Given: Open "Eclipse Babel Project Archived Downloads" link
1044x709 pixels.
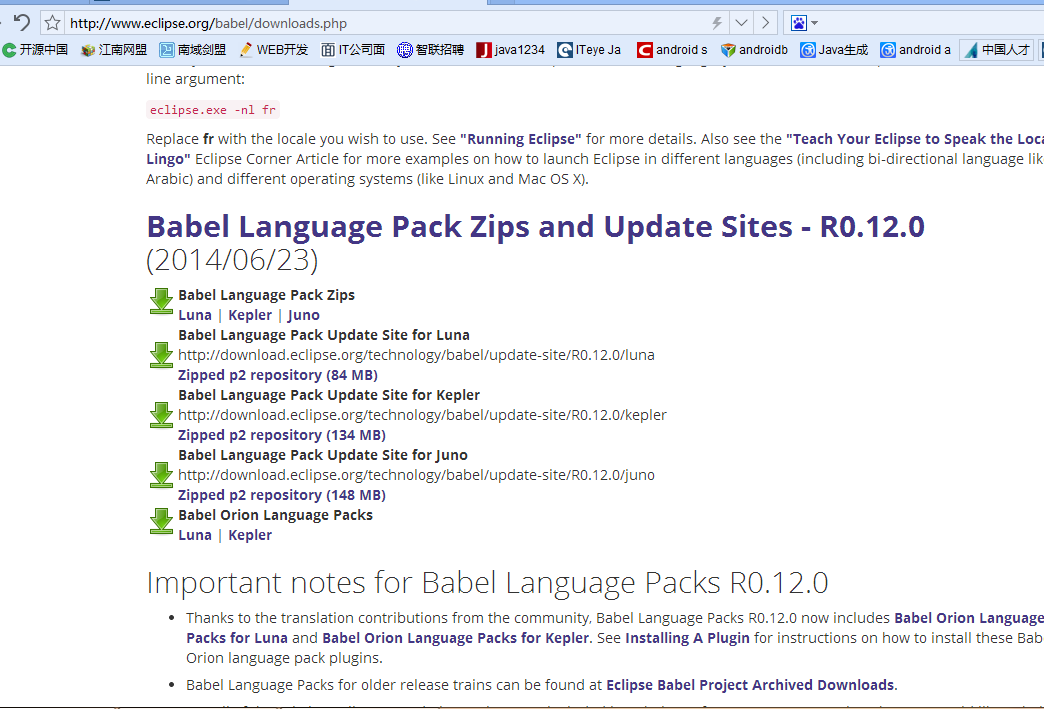Looking at the screenshot, I should pyautogui.click(x=750, y=685).
